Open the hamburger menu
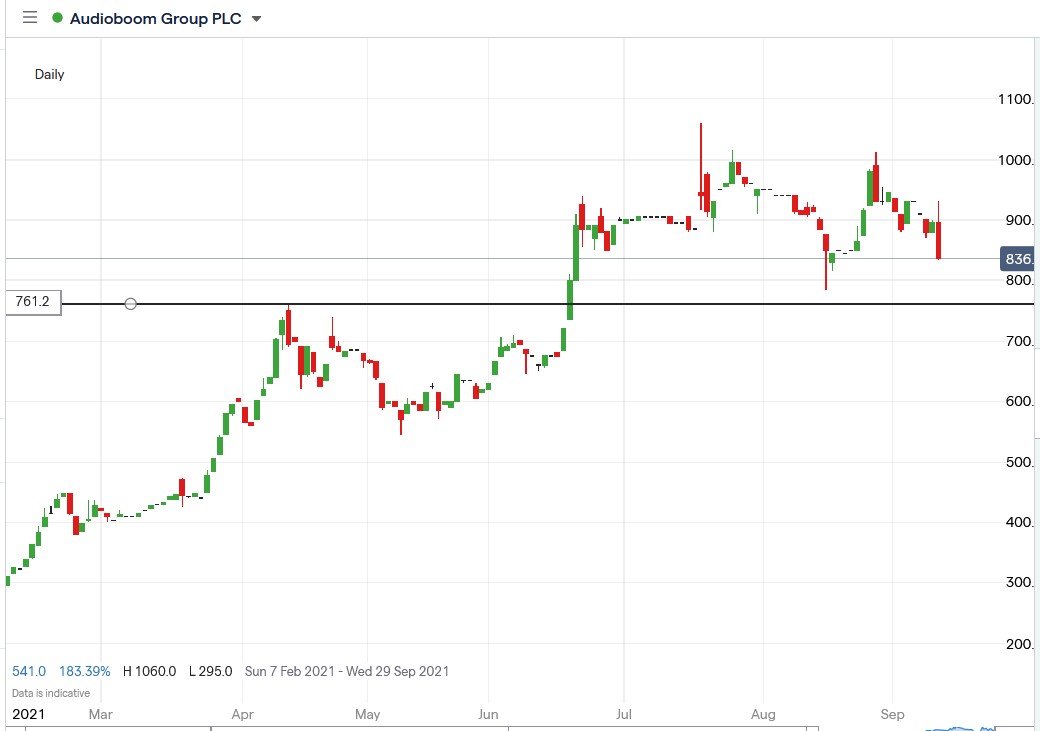1040x731 pixels. (x=29, y=17)
